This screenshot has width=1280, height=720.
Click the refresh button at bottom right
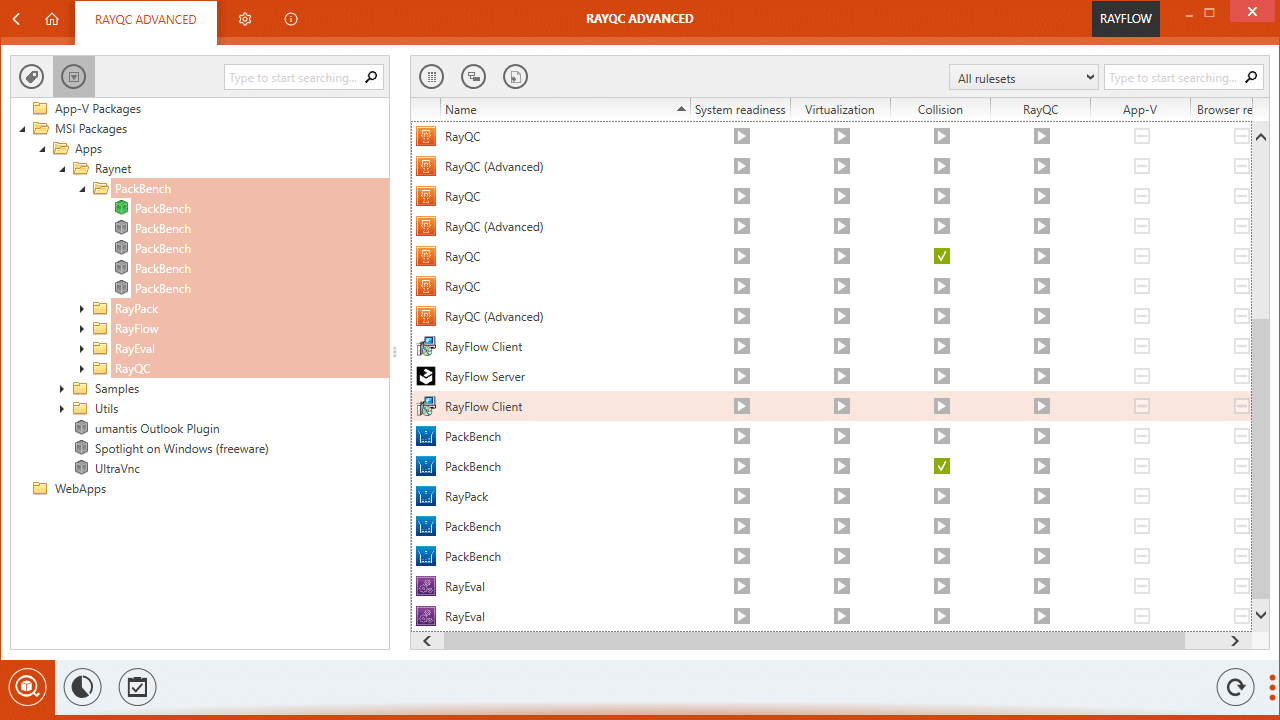[1235, 687]
